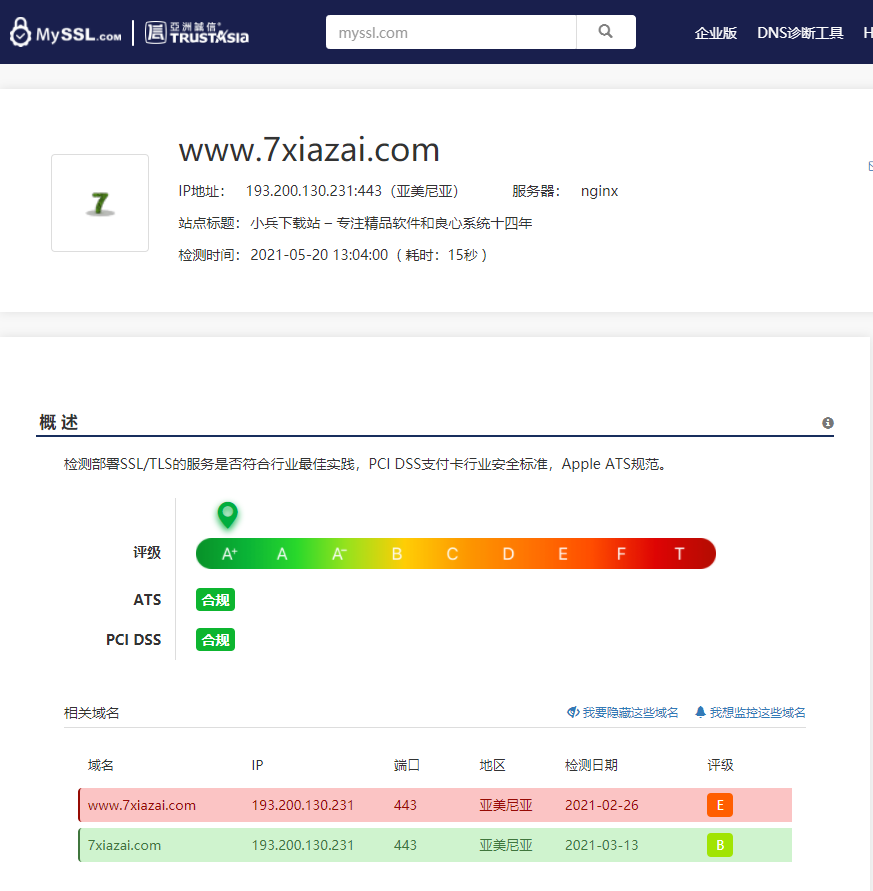
Task: Click the info icon beside 概述 heading
Action: (x=828, y=423)
